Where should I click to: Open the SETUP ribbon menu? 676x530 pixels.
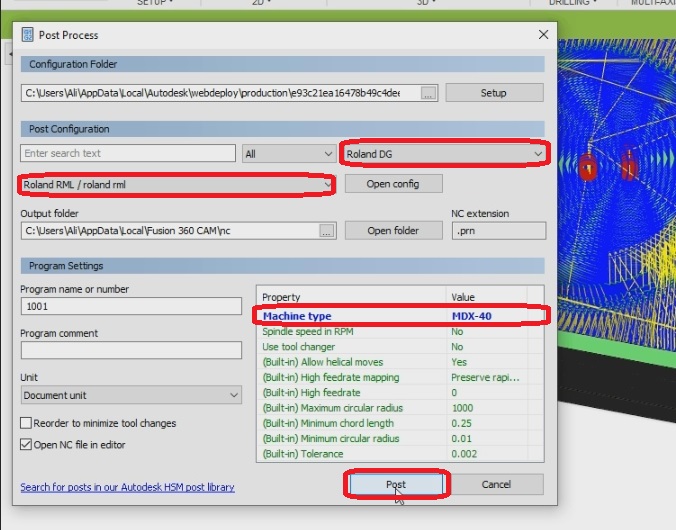(x=155, y=3)
